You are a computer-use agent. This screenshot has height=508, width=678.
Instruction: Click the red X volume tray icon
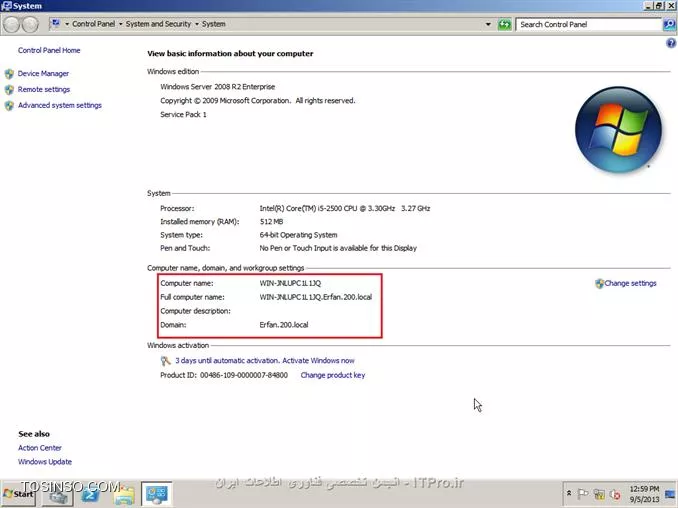(x=614, y=494)
